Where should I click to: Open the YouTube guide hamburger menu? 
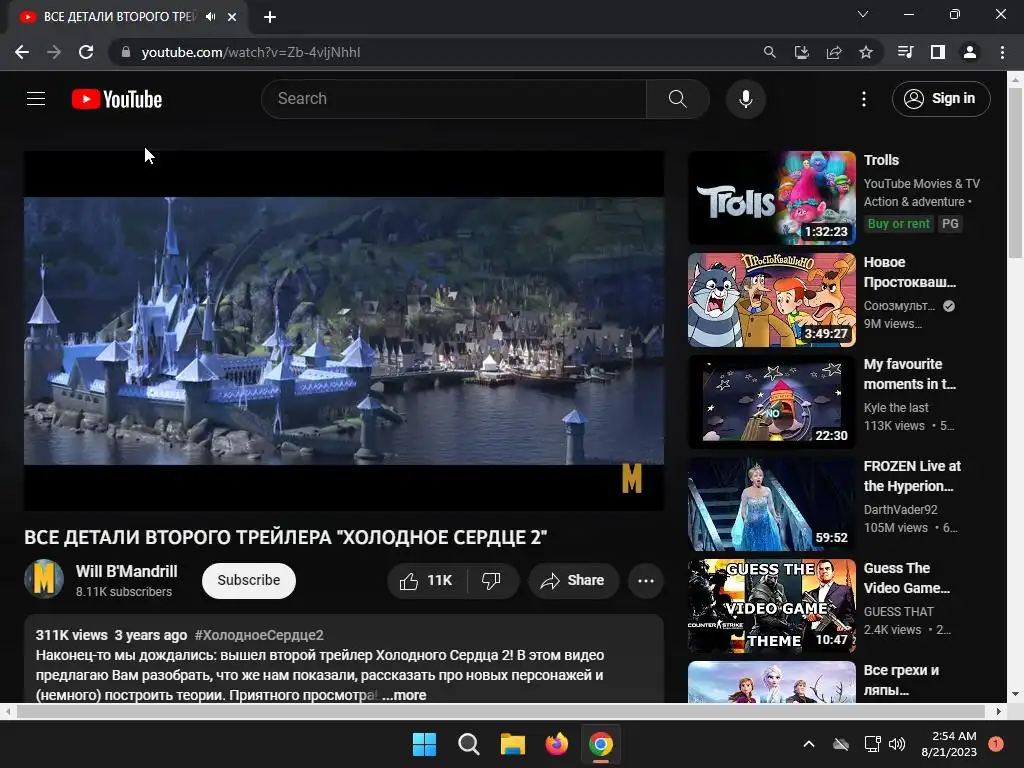[x=36, y=99]
